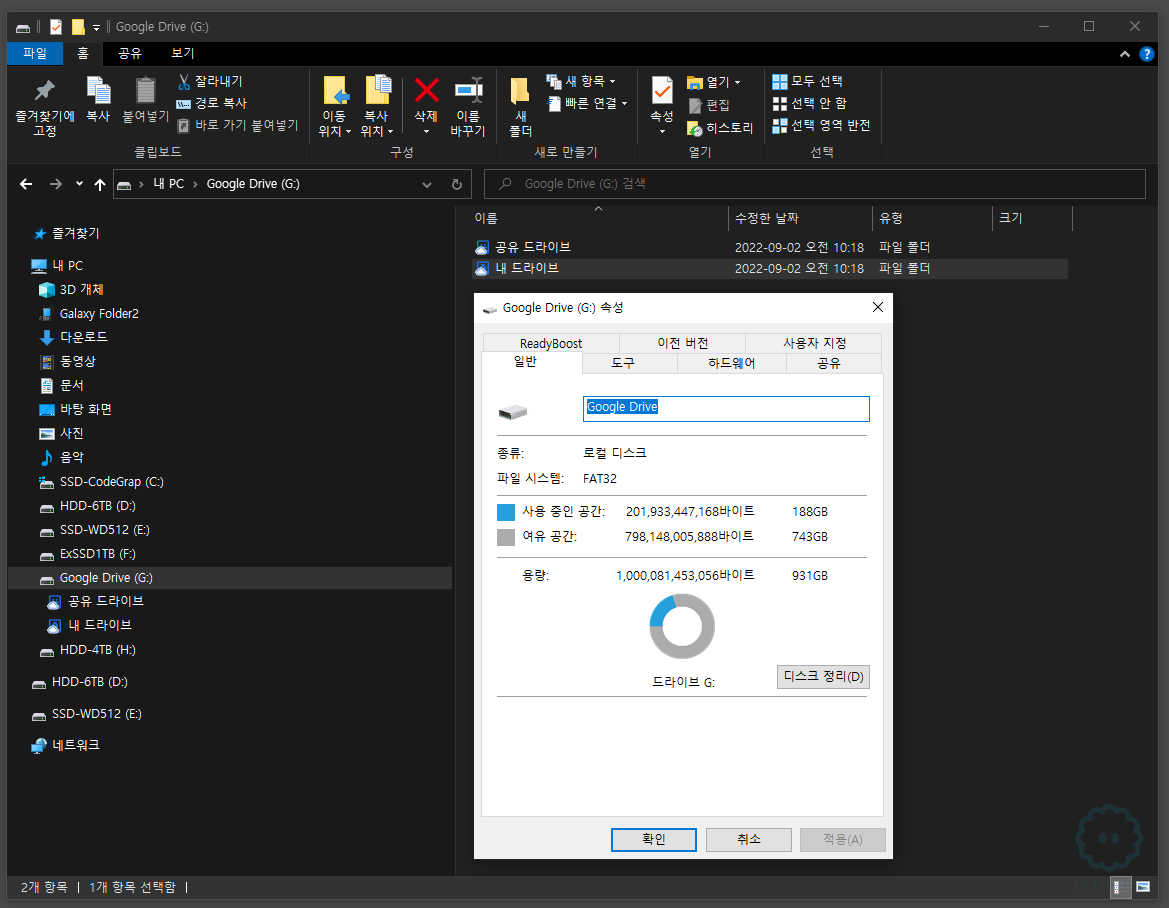Click Select none (선택 안 함)
The height and width of the screenshot is (908, 1169).
coord(810,103)
